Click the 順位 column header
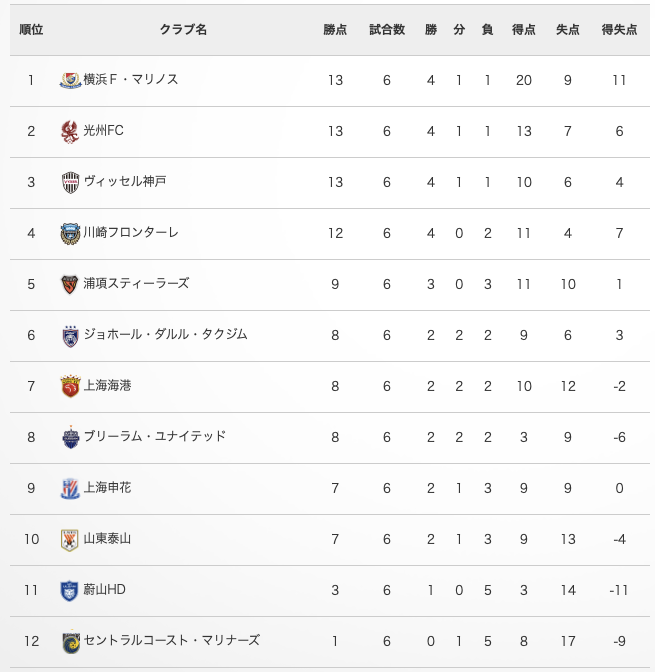The image size is (655, 672). (x=31, y=30)
